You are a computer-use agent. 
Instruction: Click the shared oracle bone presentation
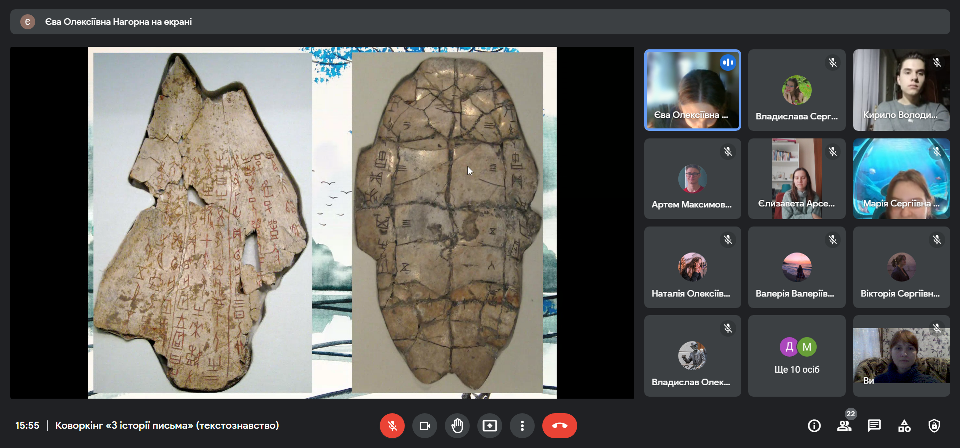(x=322, y=222)
